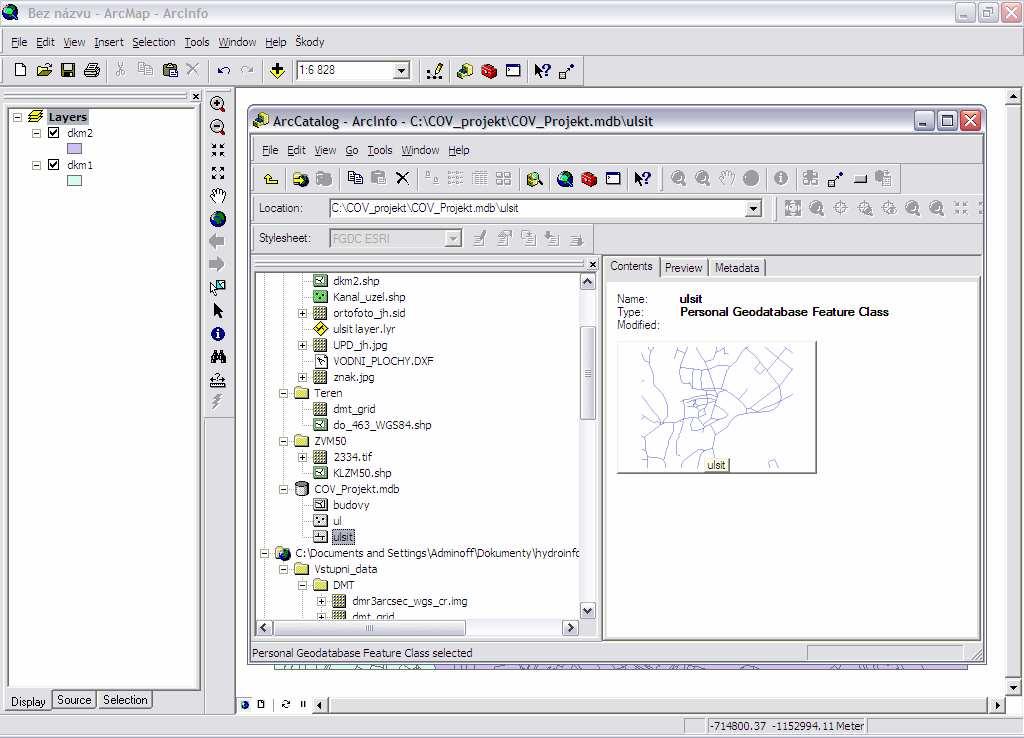Click the Save diskette icon in ArcMap toolbar
The image size is (1024, 738).
point(68,70)
